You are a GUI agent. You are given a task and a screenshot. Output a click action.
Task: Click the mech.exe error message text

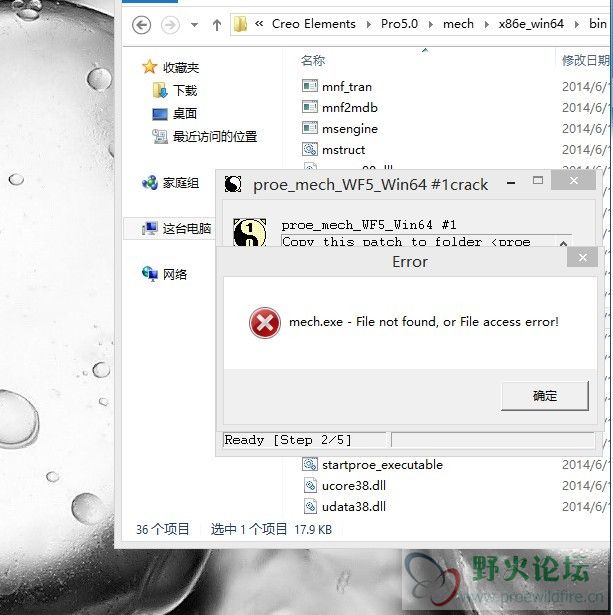[424, 322]
